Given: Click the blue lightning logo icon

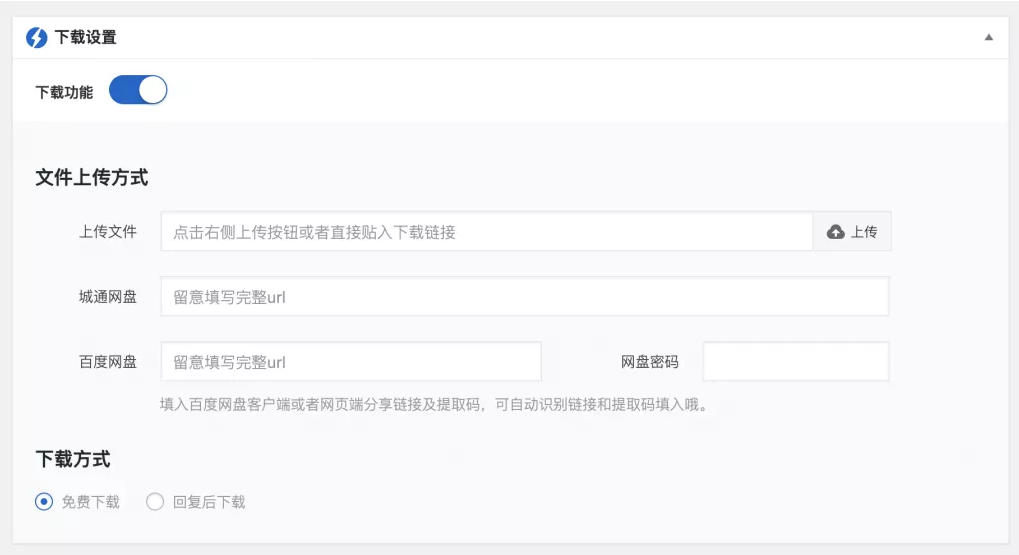Looking at the screenshot, I should [x=36, y=37].
